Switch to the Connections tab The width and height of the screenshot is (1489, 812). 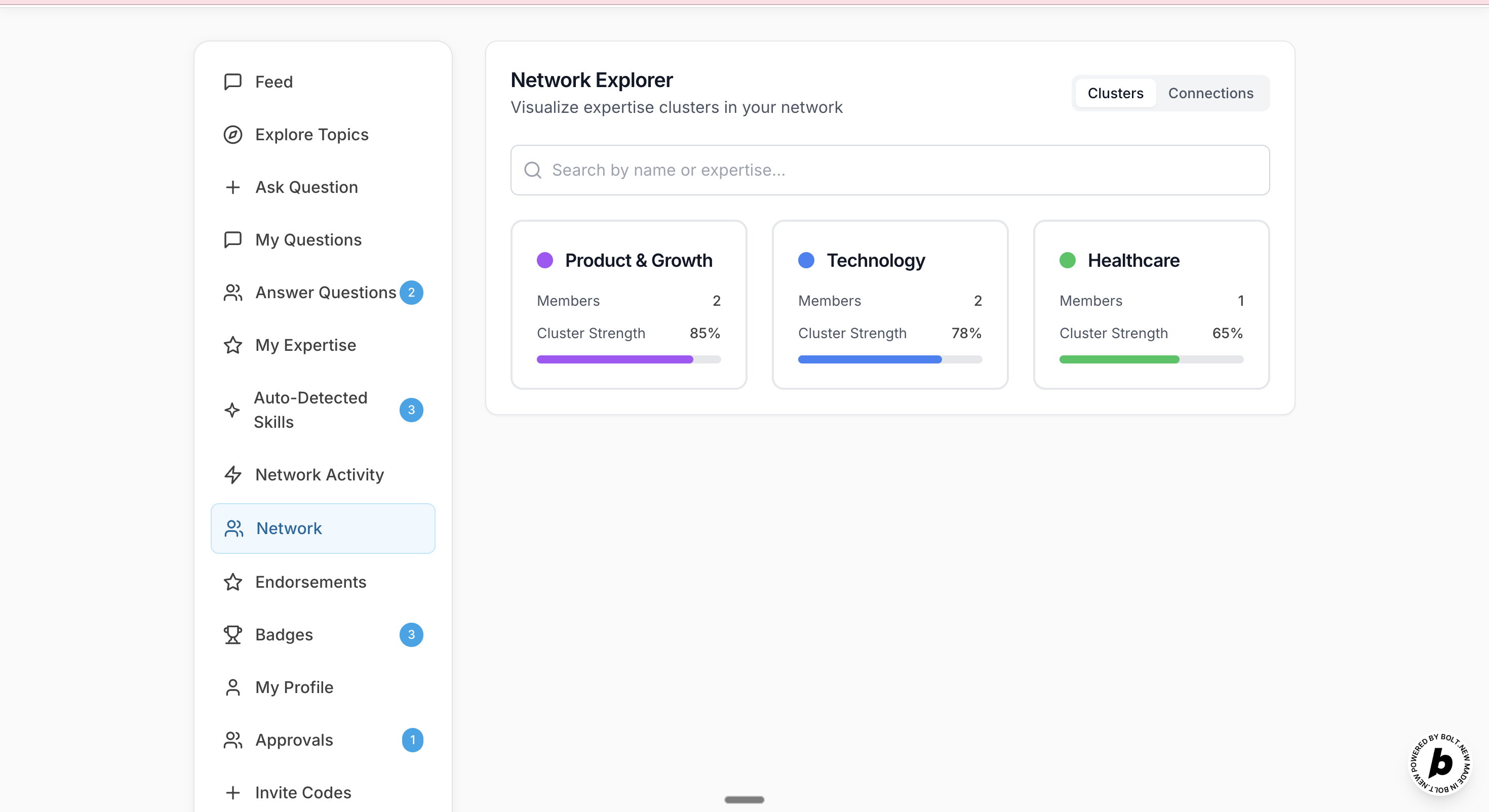pyautogui.click(x=1210, y=93)
